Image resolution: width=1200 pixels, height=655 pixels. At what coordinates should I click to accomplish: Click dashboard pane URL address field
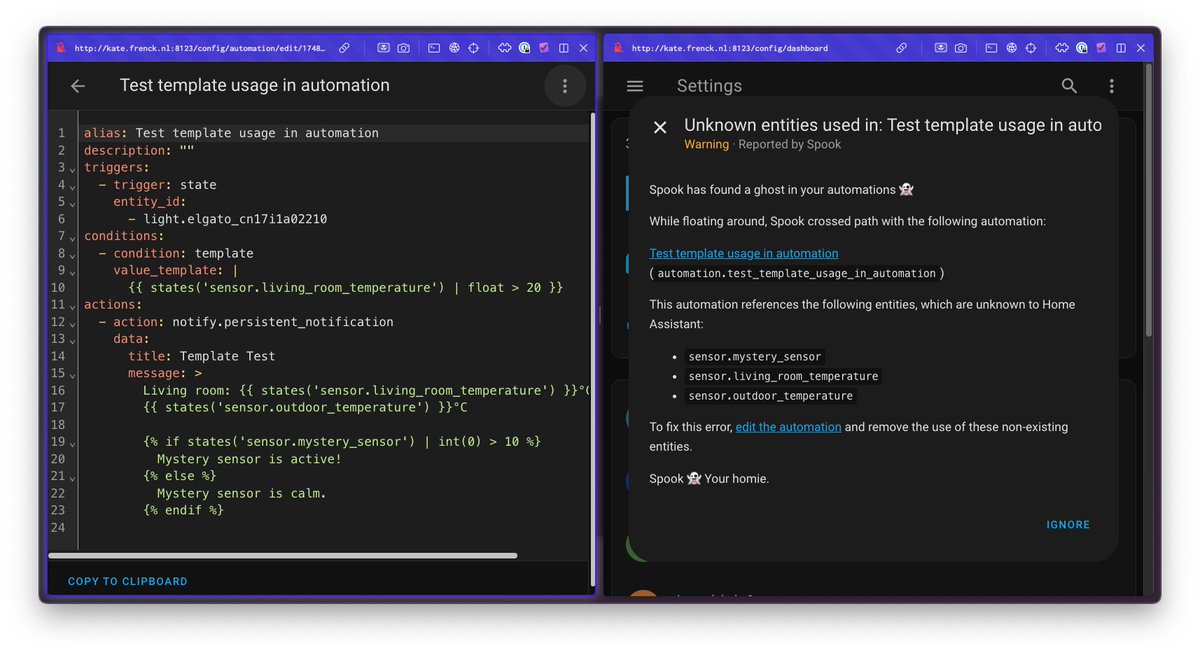730,47
